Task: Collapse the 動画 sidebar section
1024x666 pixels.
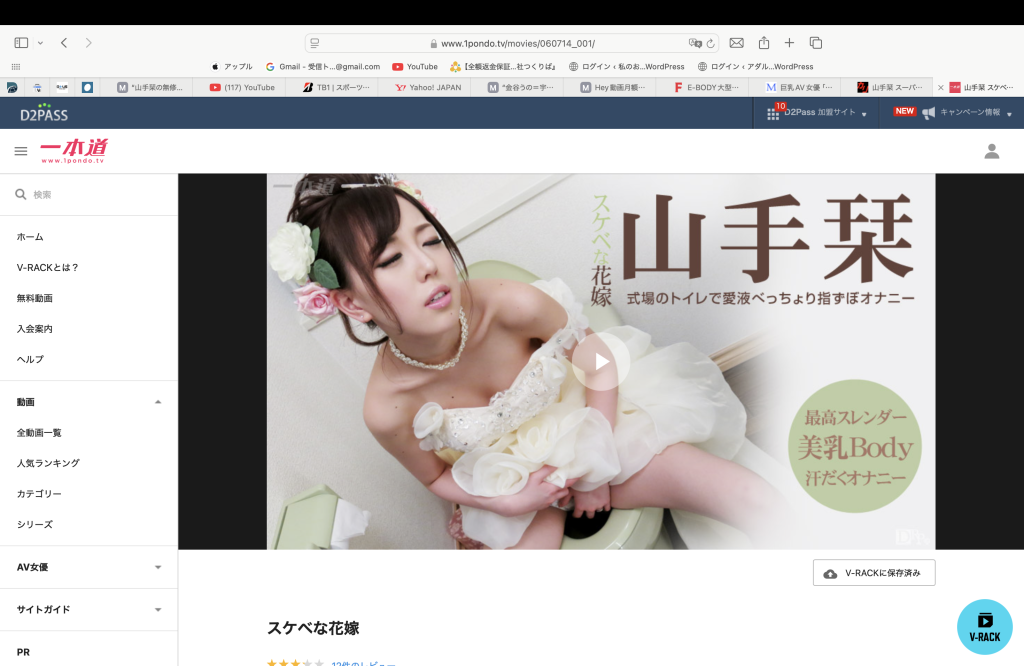Action: click(x=157, y=402)
